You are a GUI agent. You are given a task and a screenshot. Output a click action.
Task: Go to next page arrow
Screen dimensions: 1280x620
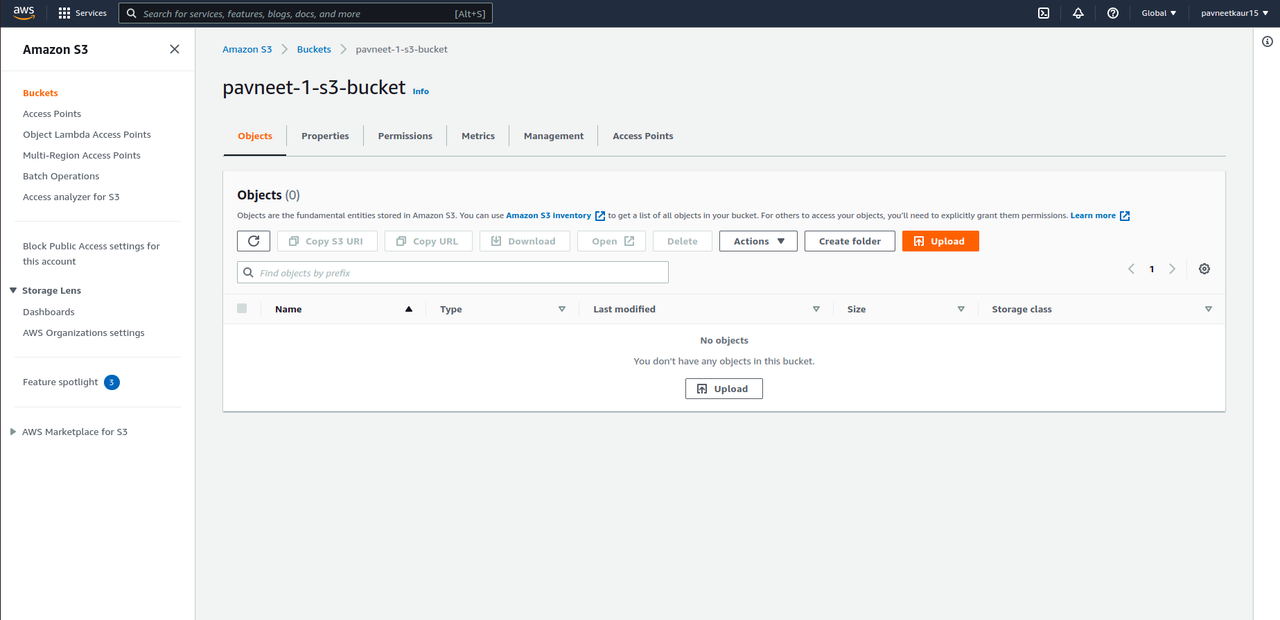pyautogui.click(x=1172, y=269)
